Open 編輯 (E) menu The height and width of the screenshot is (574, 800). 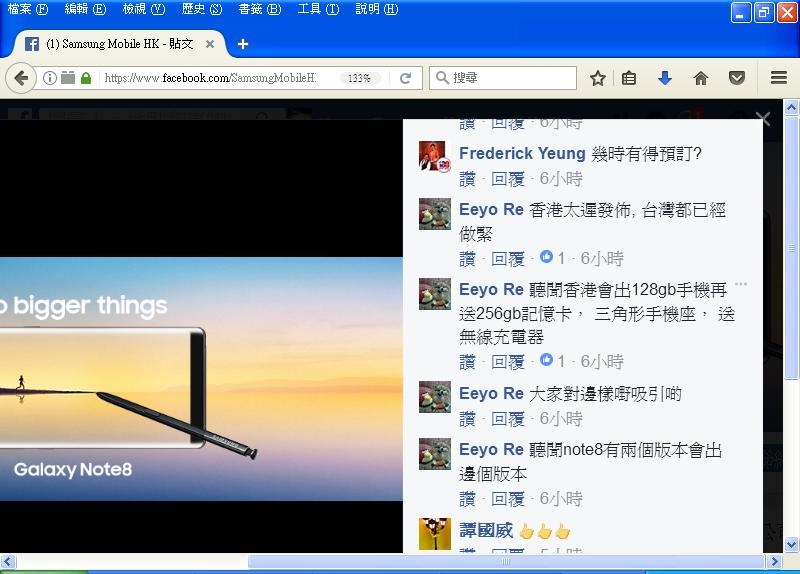(x=85, y=9)
